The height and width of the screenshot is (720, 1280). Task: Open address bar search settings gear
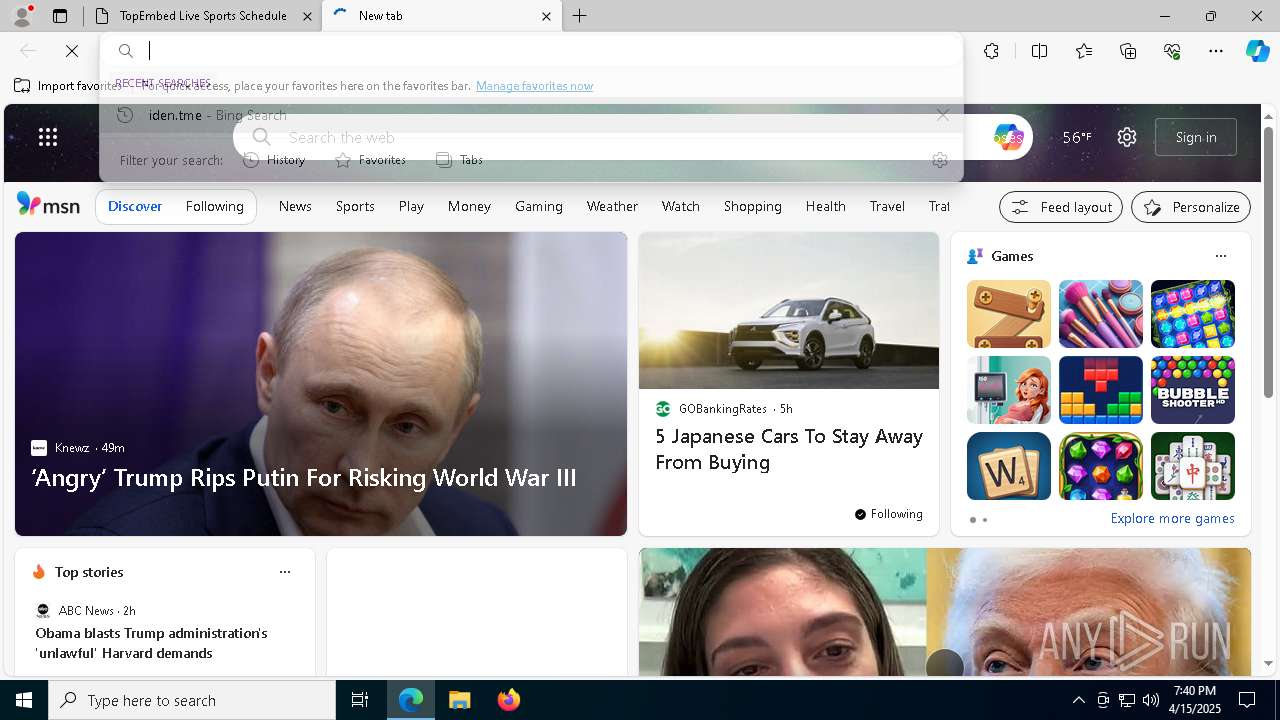click(939, 160)
